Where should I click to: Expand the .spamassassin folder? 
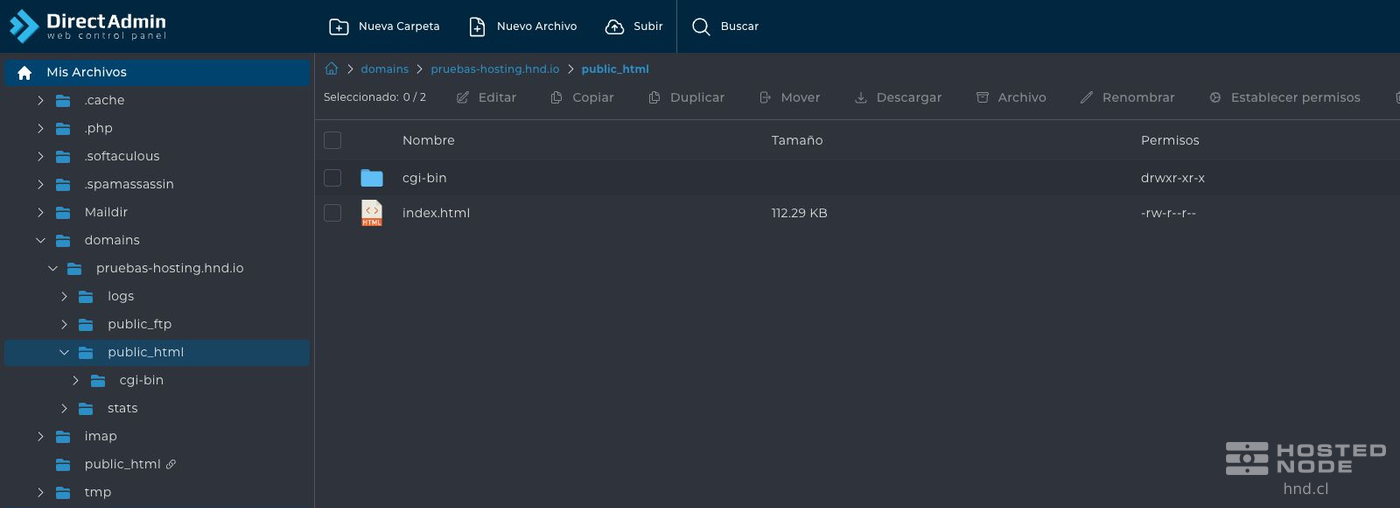click(41, 185)
